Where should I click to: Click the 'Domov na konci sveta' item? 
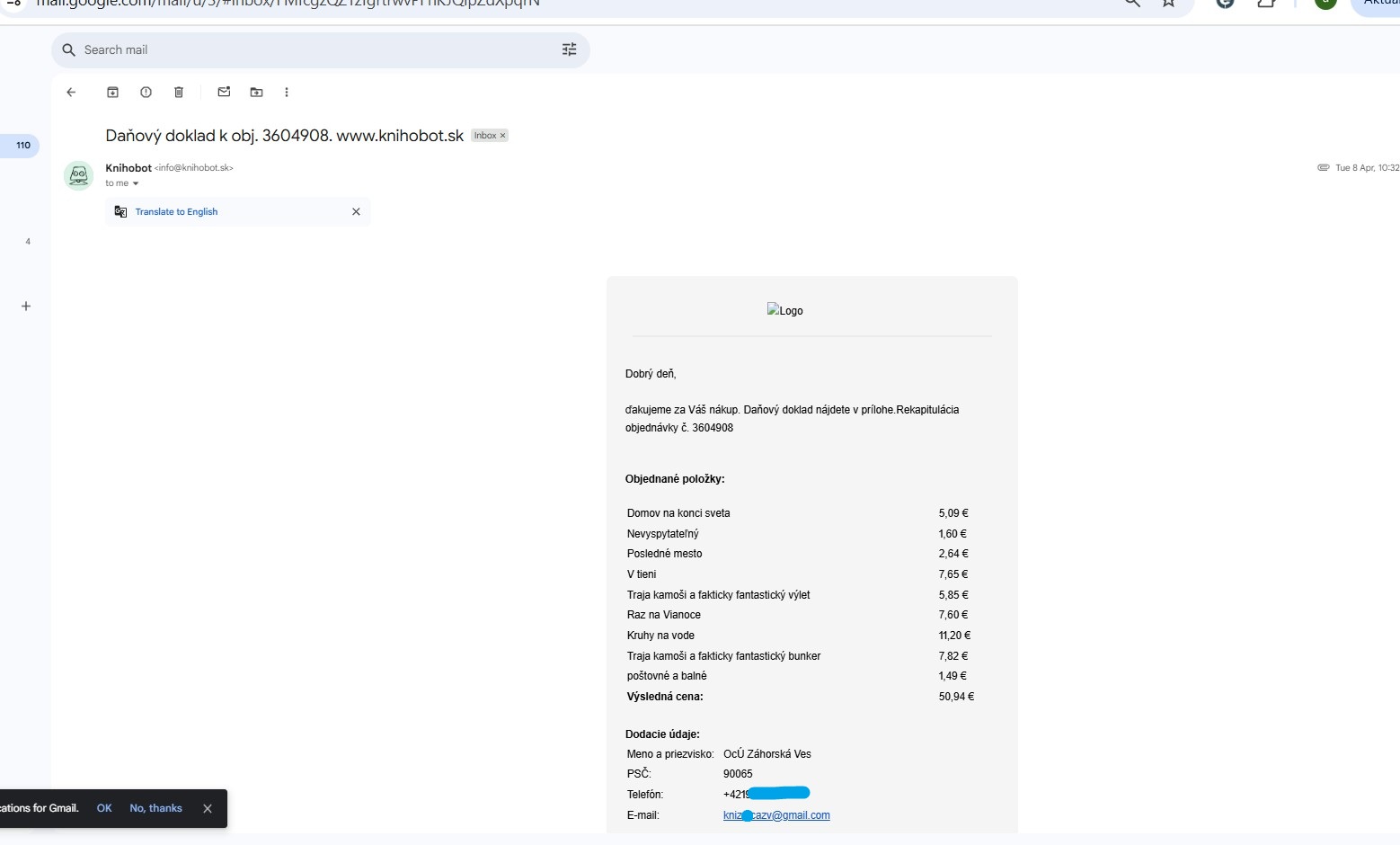coord(678,513)
